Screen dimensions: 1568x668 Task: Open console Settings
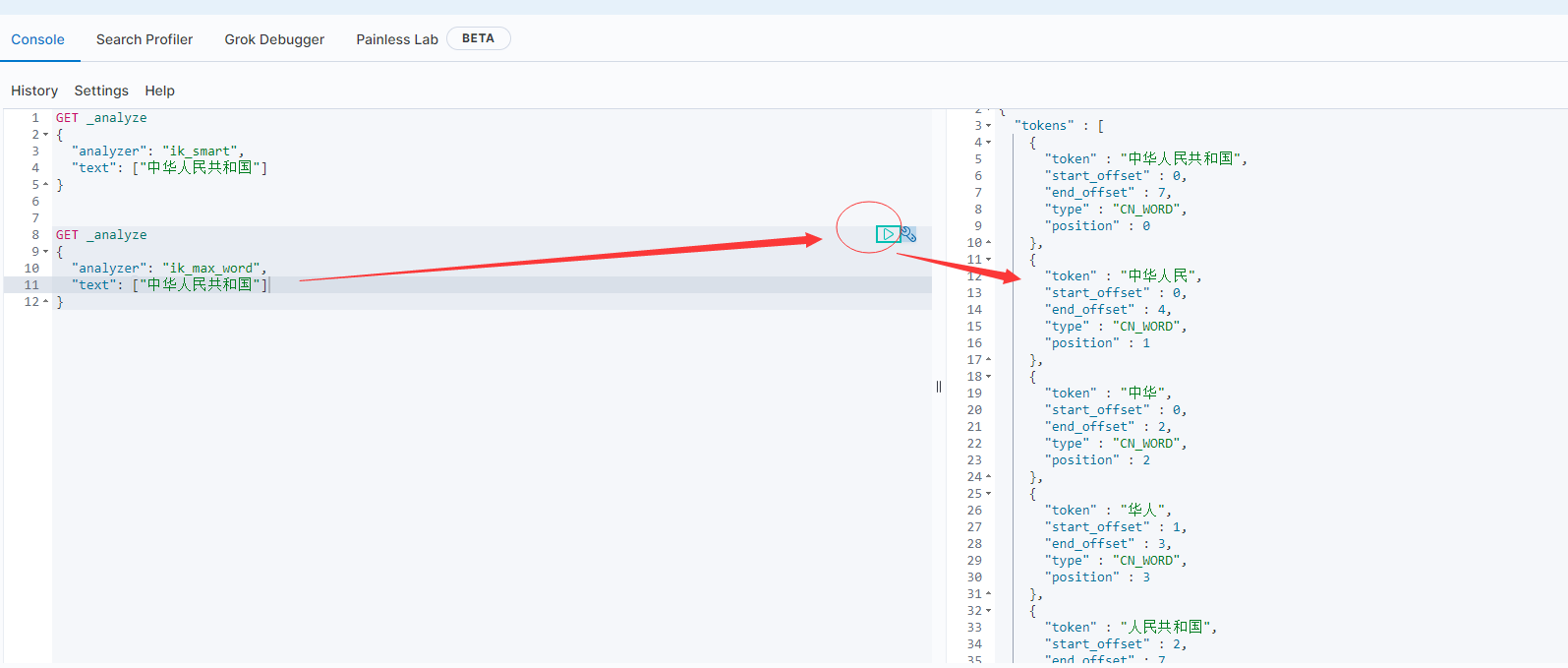(x=101, y=91)
